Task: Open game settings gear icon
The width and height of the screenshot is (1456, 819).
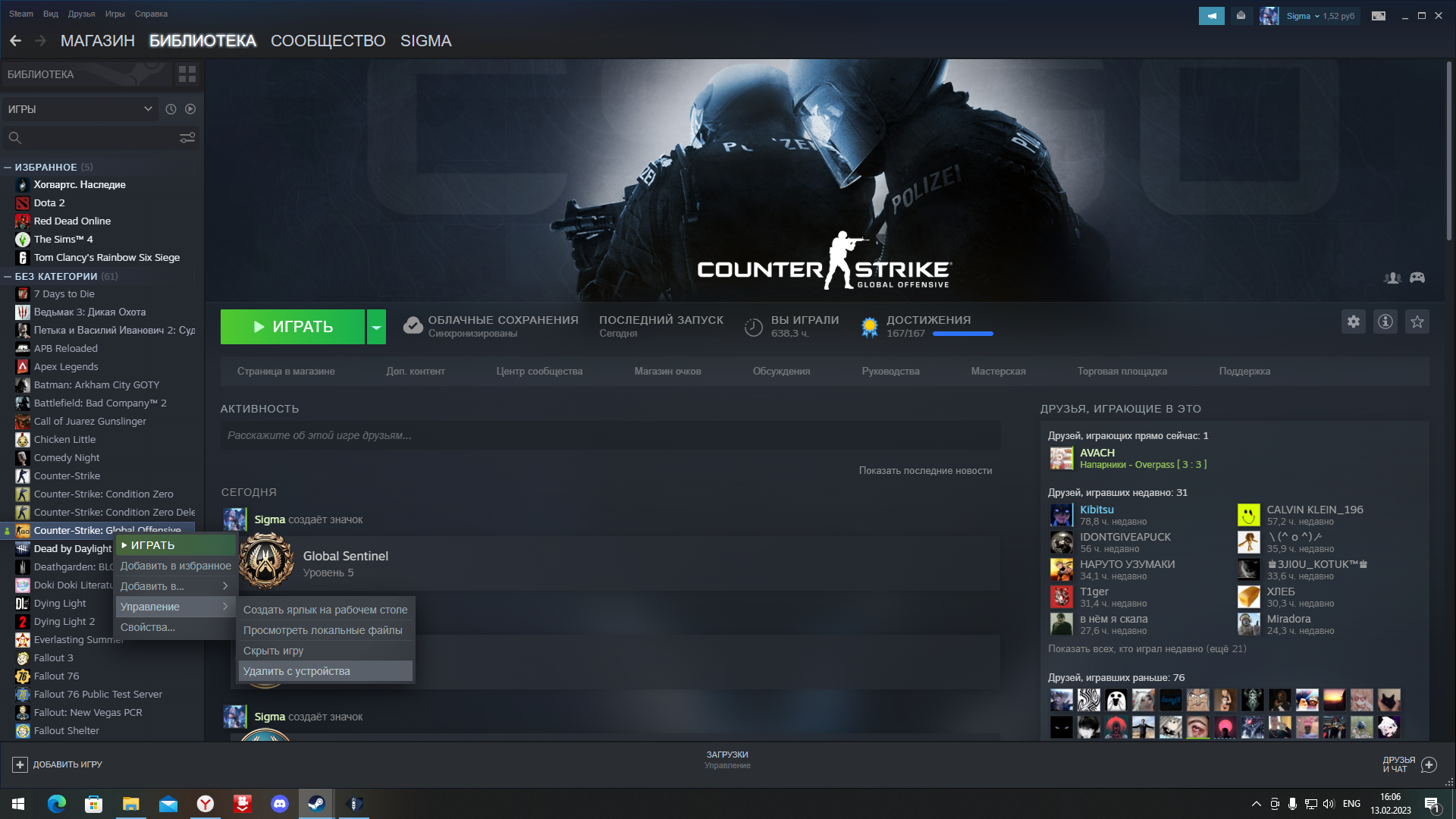Action: pyautogui.click(x=1353, y=322)
